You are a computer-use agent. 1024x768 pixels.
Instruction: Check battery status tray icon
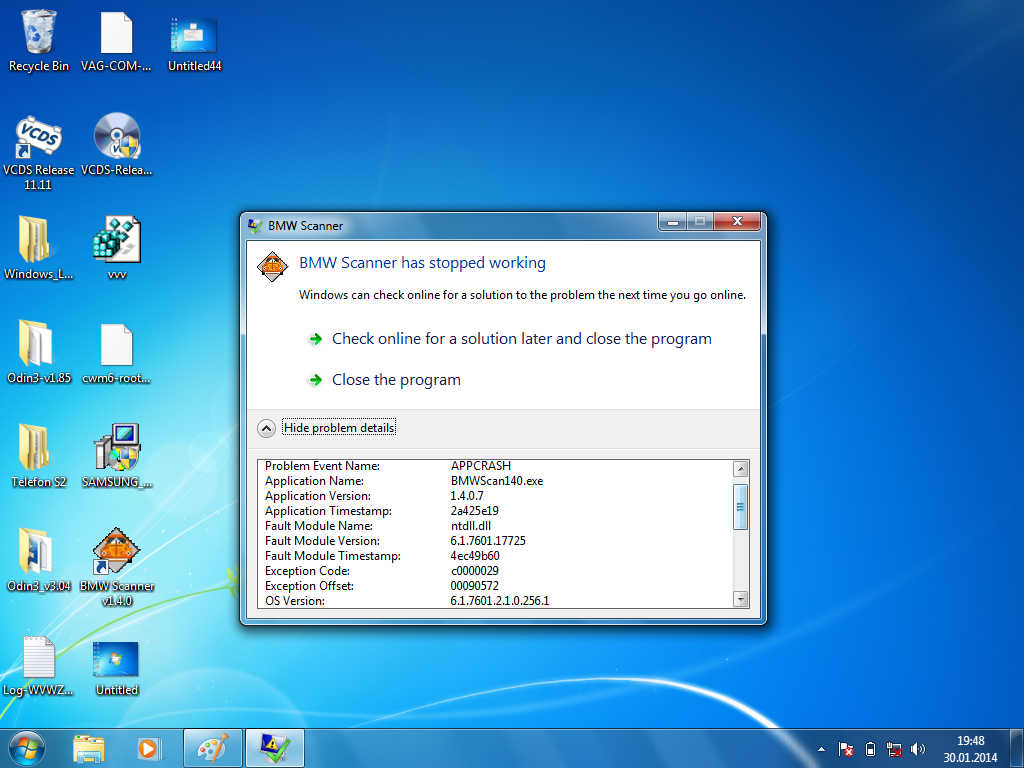[x=870, y=749]
